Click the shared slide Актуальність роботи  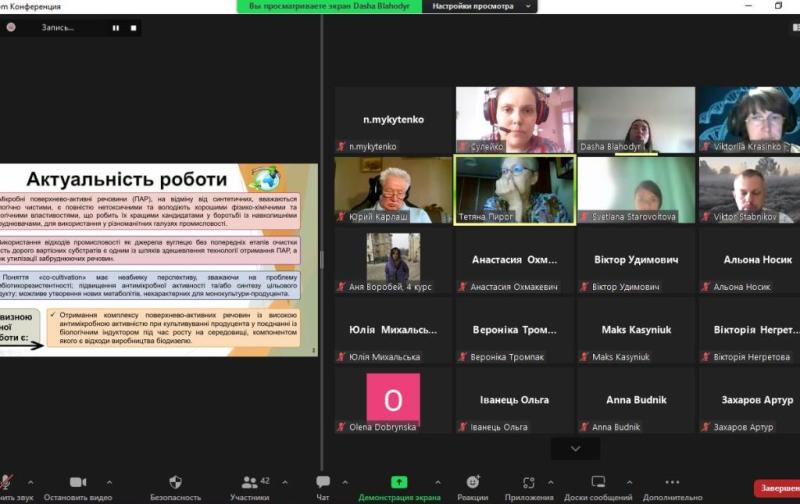[159, 260]
